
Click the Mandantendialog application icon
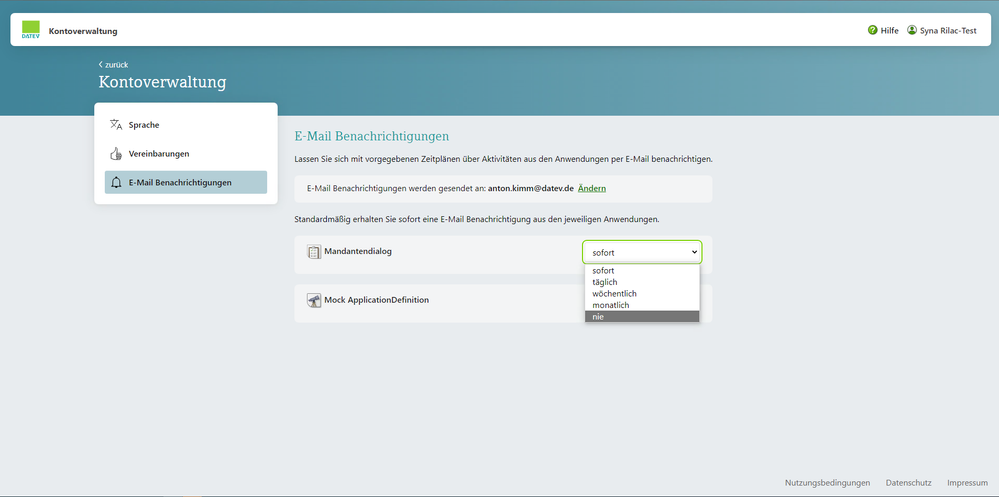313,252
